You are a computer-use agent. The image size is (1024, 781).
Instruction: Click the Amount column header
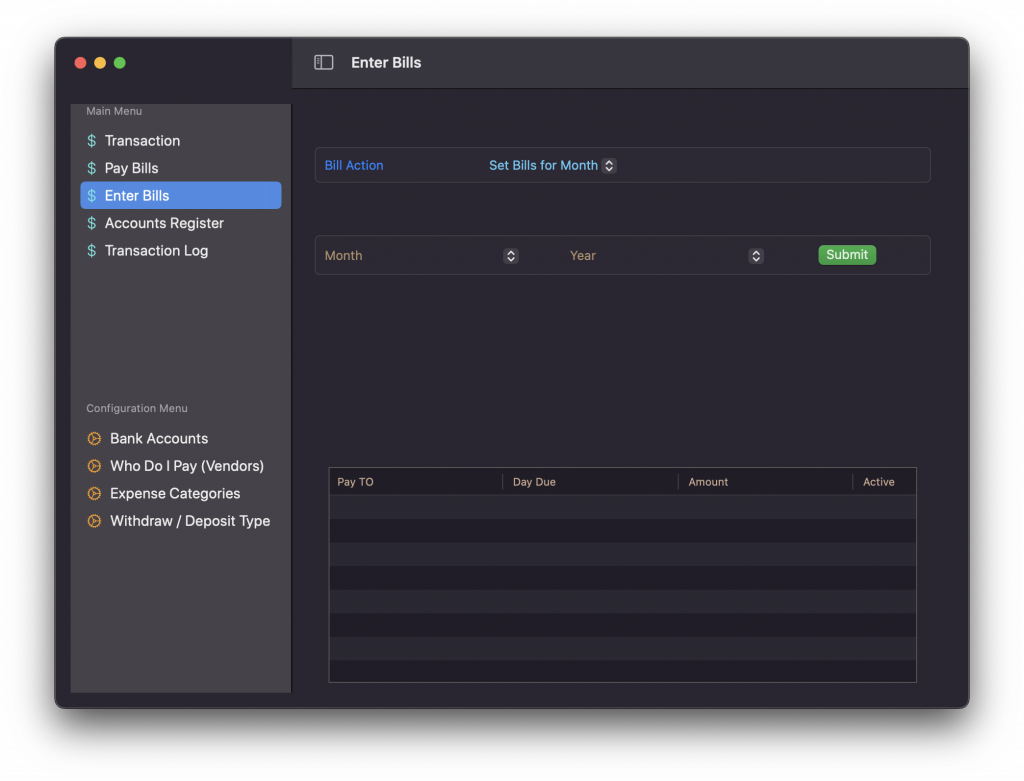tap(708, 482)
